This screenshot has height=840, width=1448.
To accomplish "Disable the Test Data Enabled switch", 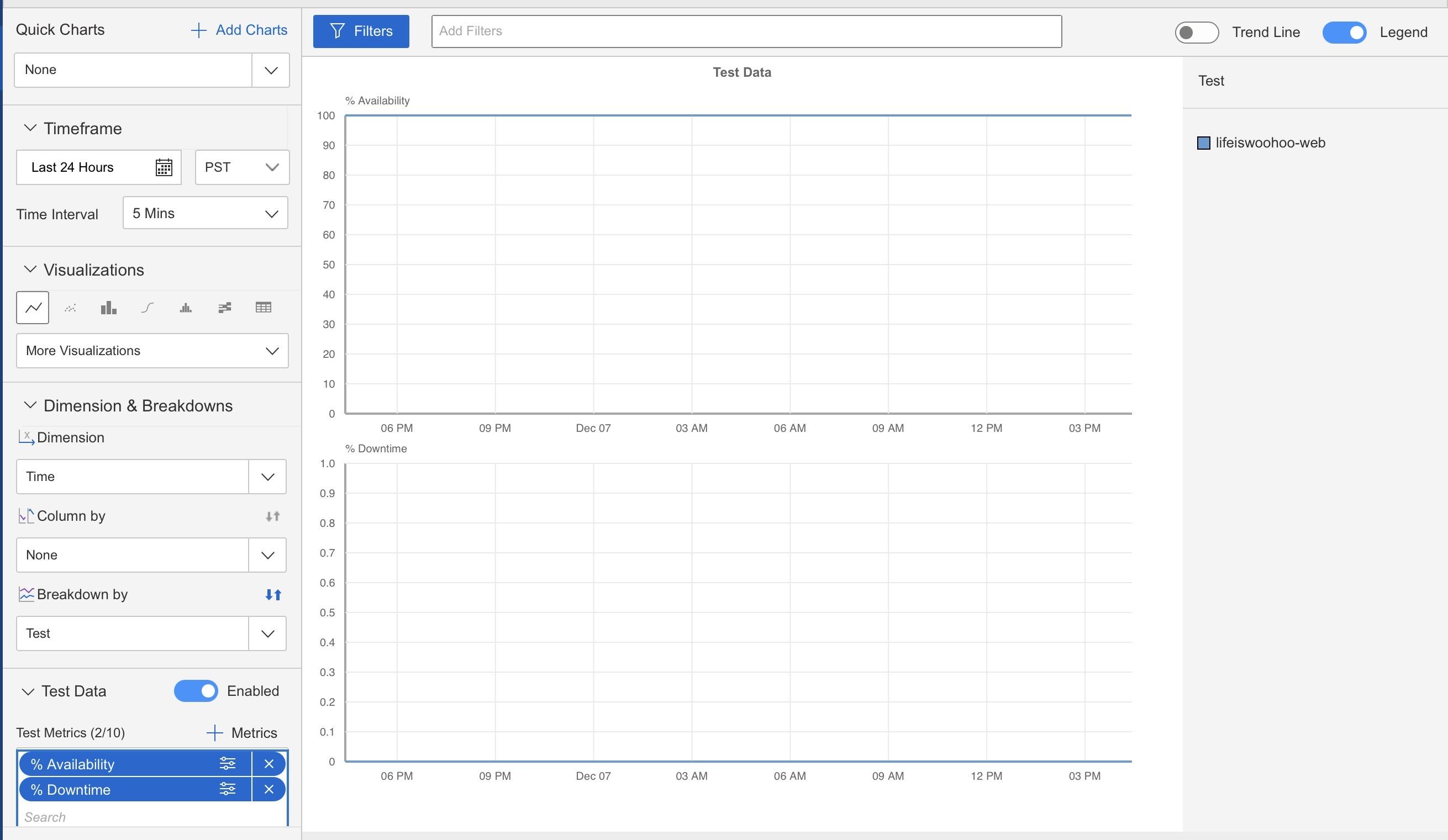I will [x=196, y=691].
